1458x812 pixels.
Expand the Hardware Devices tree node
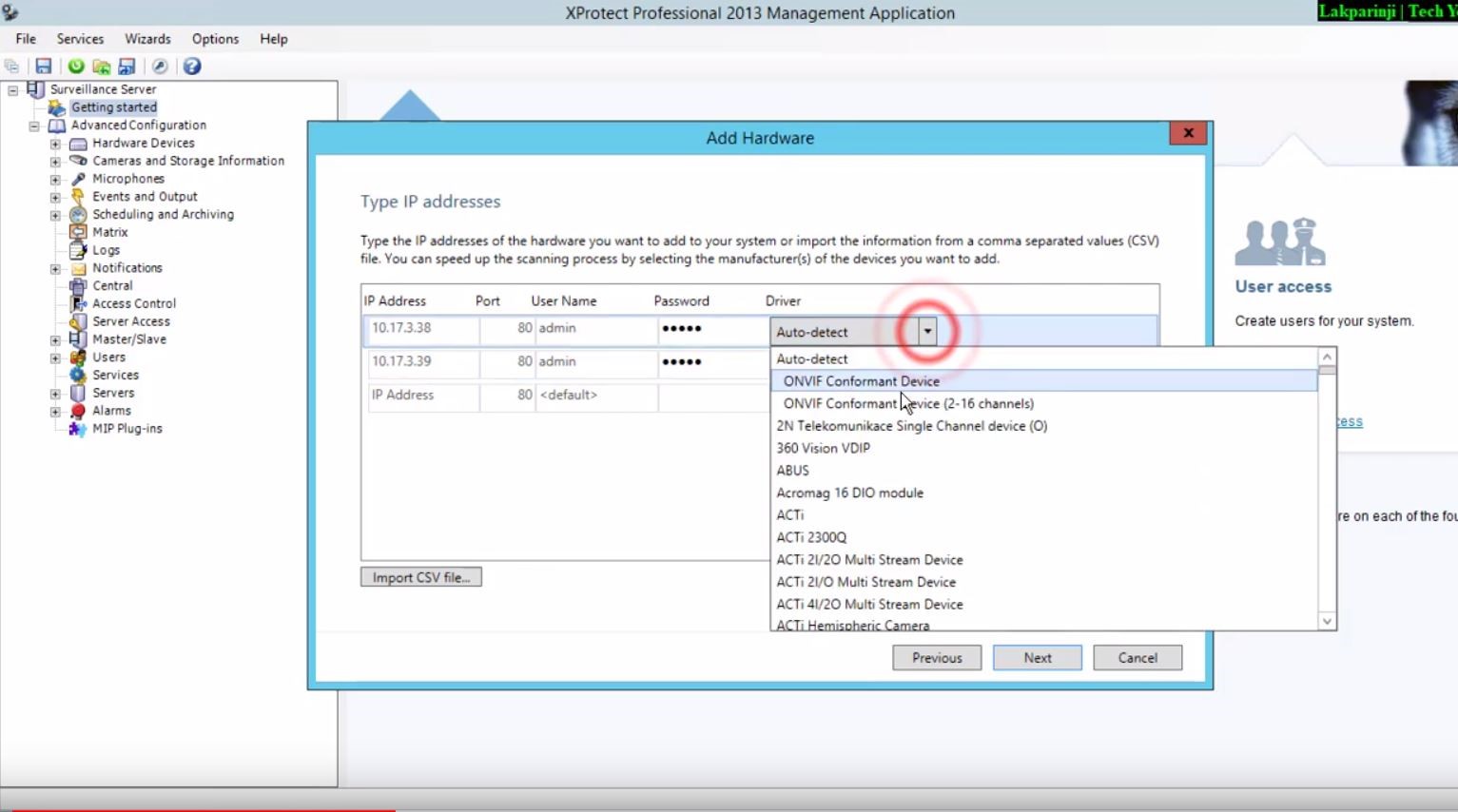point(55,144)
